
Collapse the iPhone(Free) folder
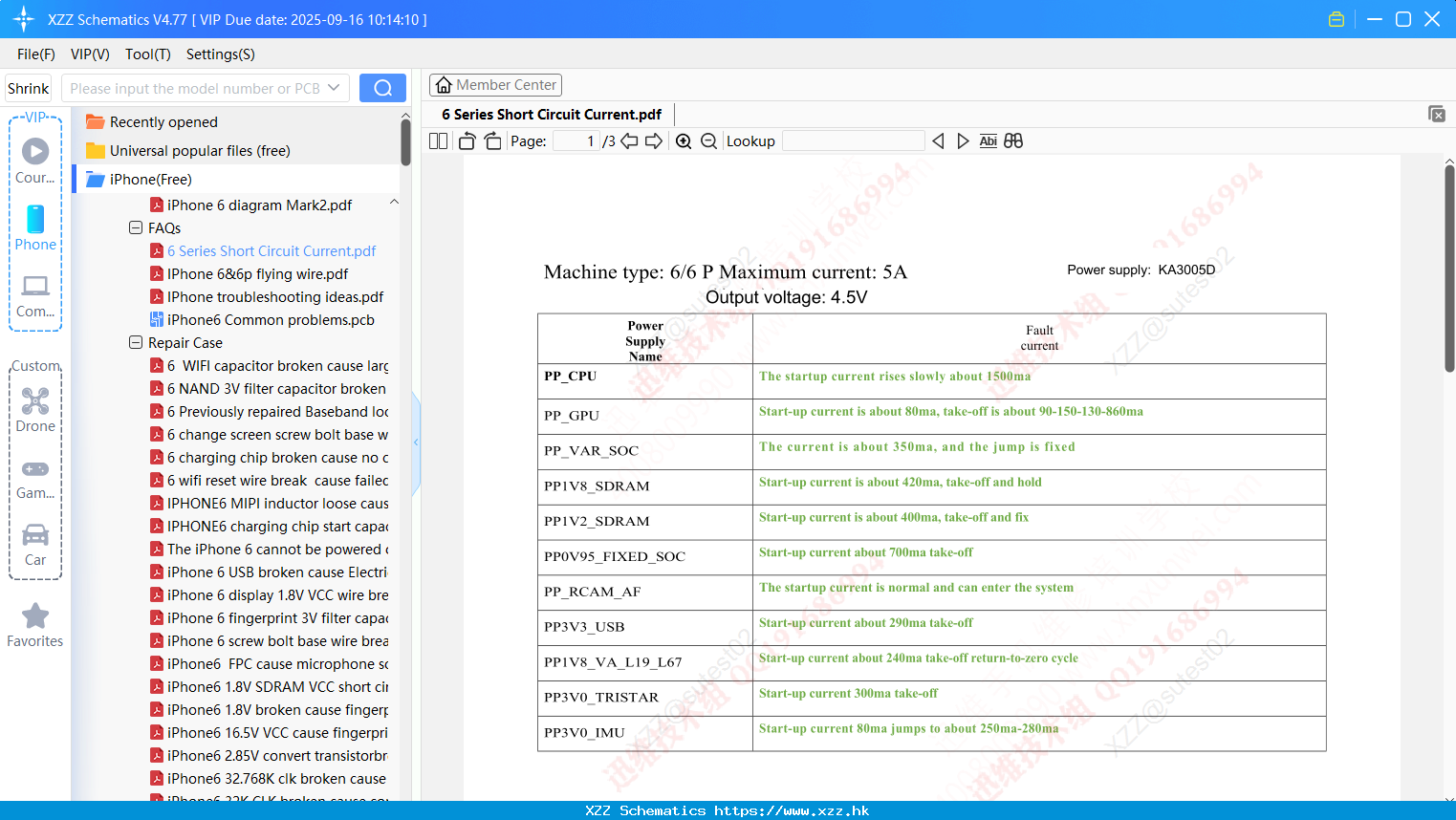pos(140,180)
